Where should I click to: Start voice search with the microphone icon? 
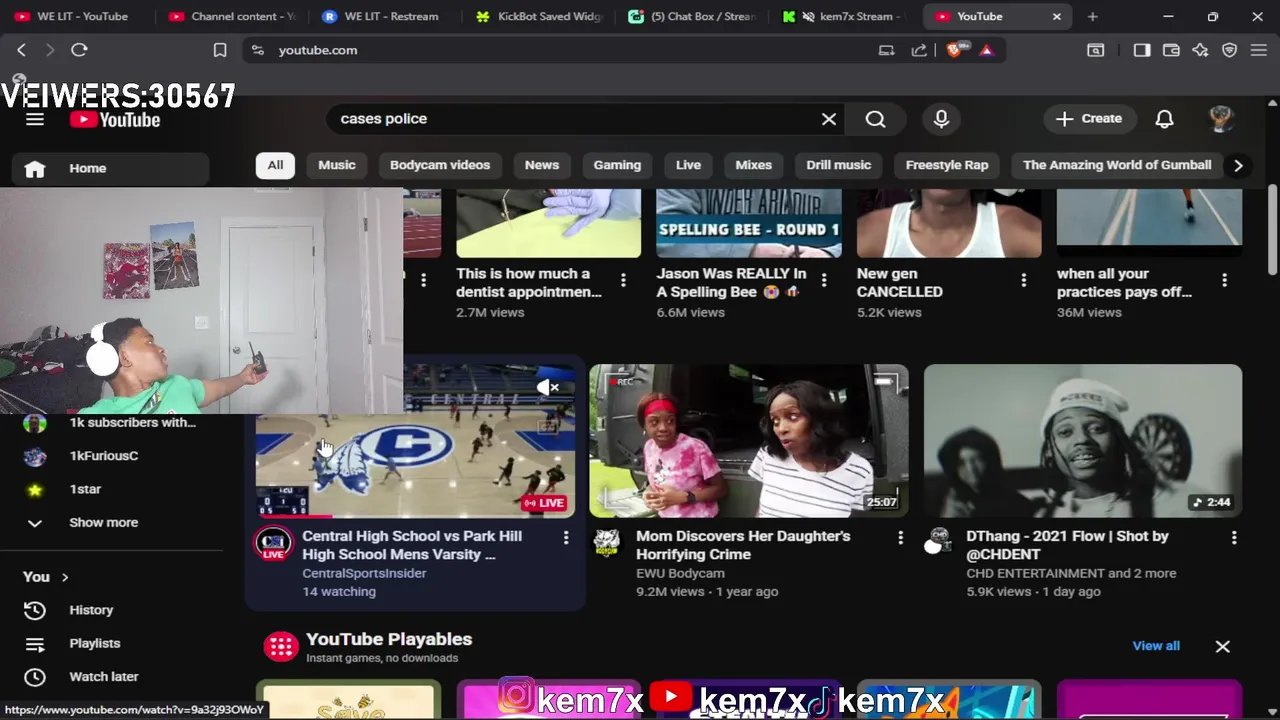941,119
